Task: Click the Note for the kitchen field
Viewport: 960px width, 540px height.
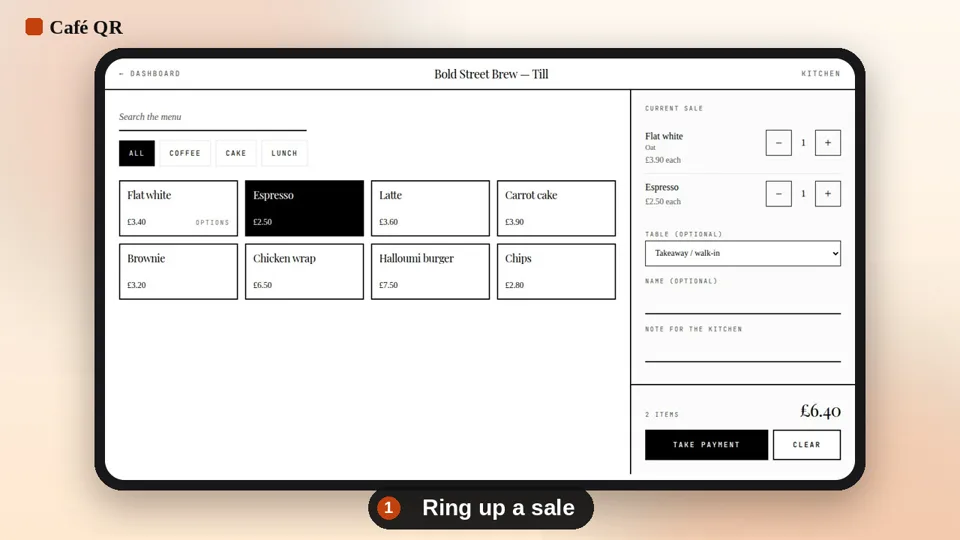Action: coord(742,350)
